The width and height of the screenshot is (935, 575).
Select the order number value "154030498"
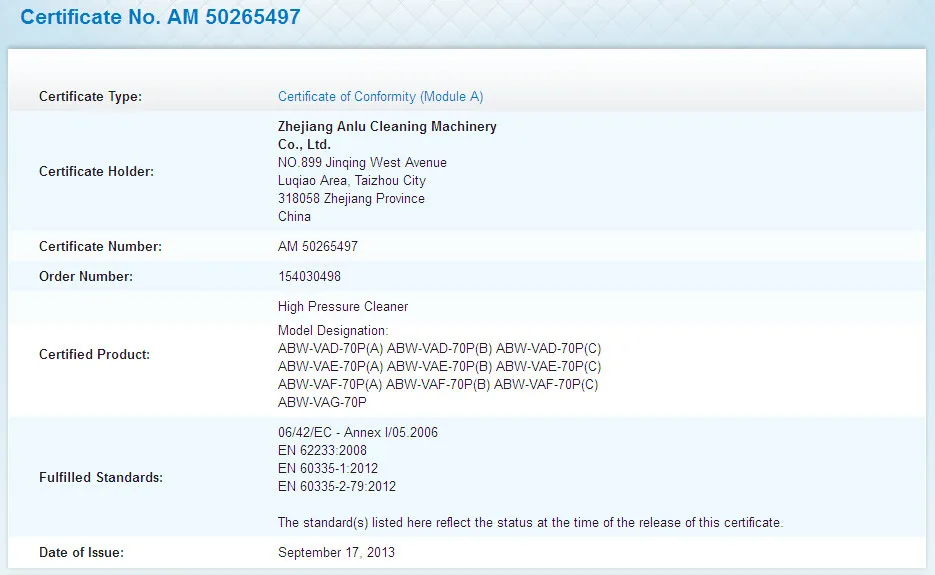click(x=309, y=276)
